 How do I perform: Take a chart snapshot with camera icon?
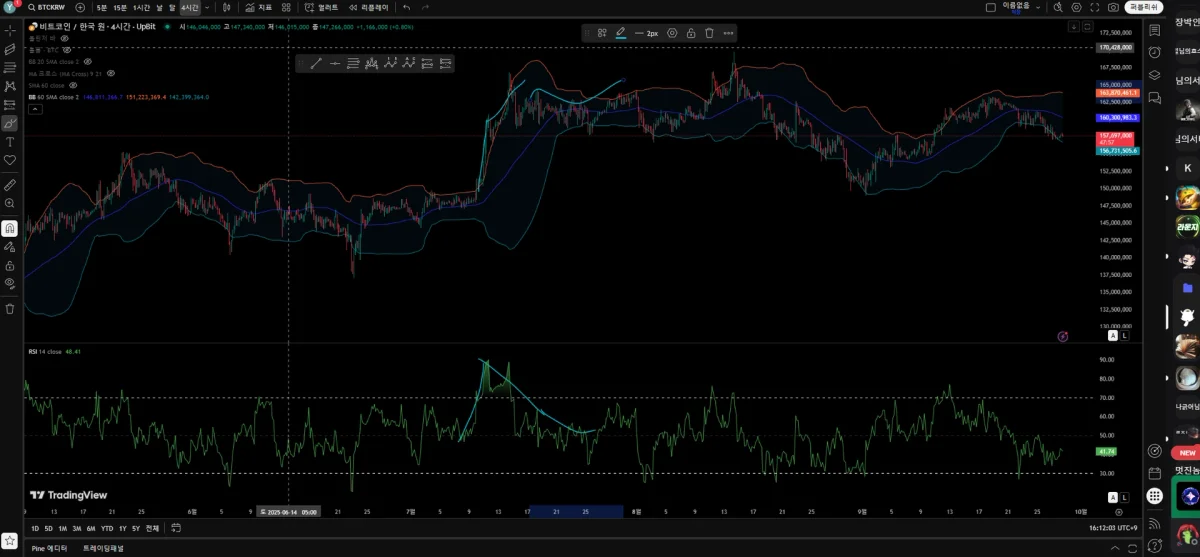coord(1113,7)
